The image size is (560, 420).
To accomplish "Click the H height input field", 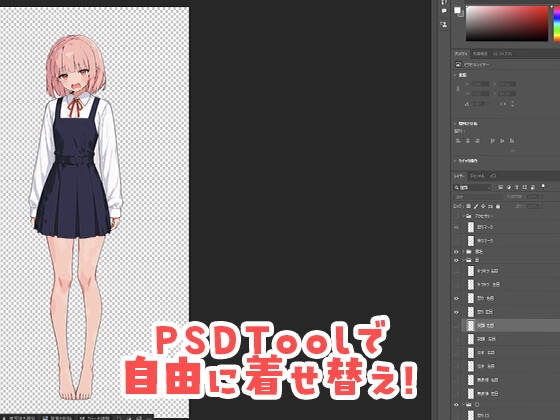I will pyautogui.click(x=480, y=94).
